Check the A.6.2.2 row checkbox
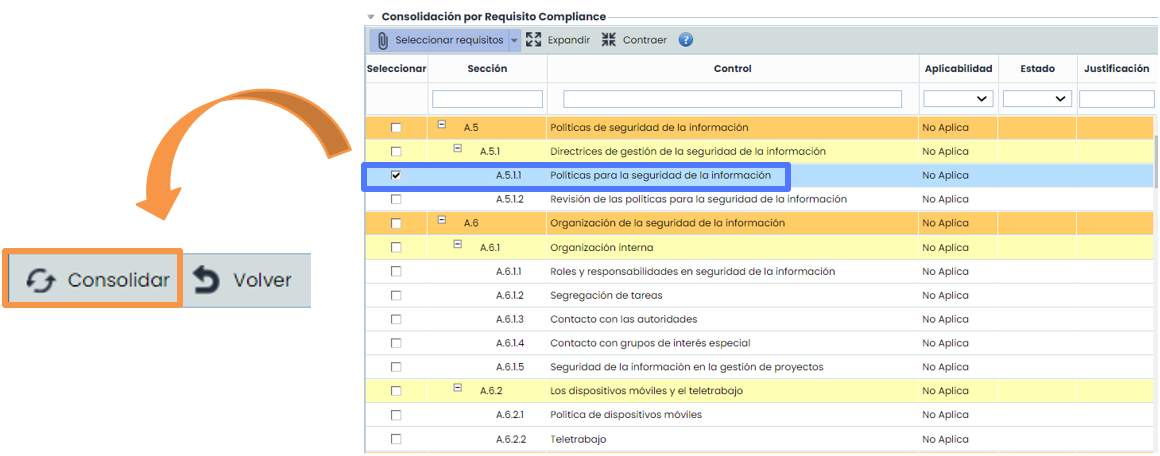This screenshot has height=456, width=1160. [396, 439]
